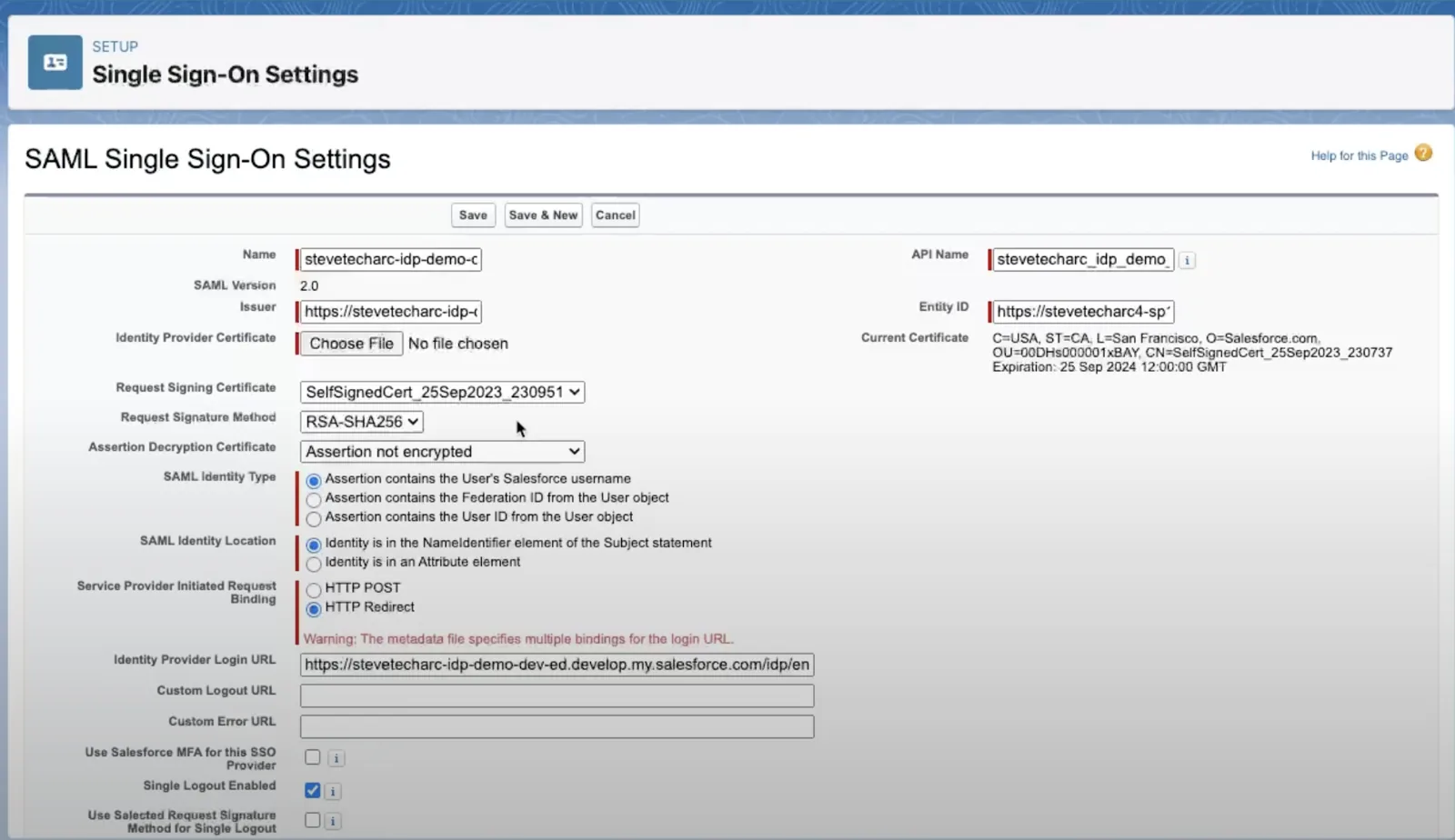1455x840 pixels.
Task: Uncheck the Single Logout Enabled checkbox
Action: (313, 791)
